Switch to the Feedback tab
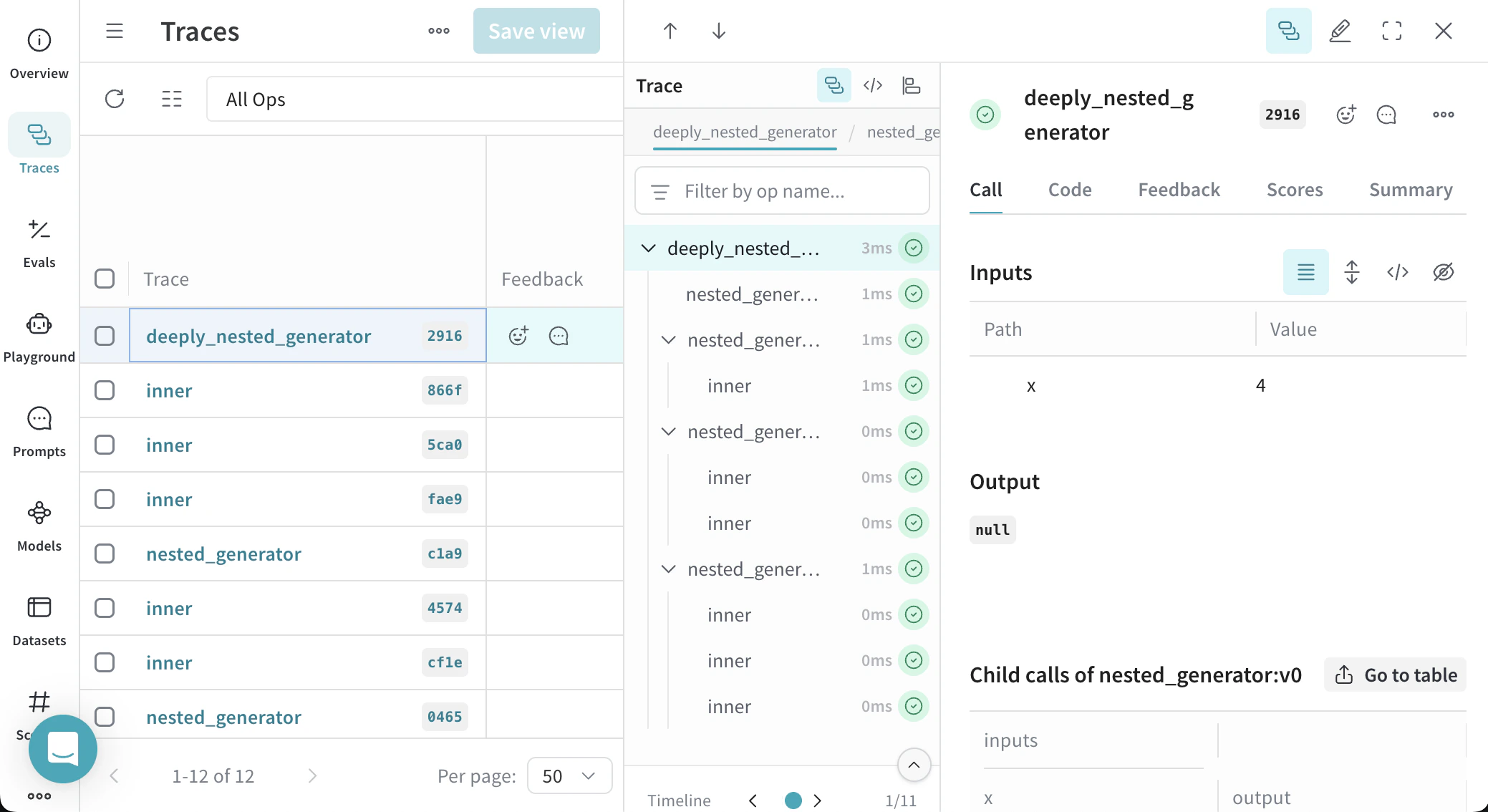This screenshot has width=1488, height=812. [x=1179, y=190]
